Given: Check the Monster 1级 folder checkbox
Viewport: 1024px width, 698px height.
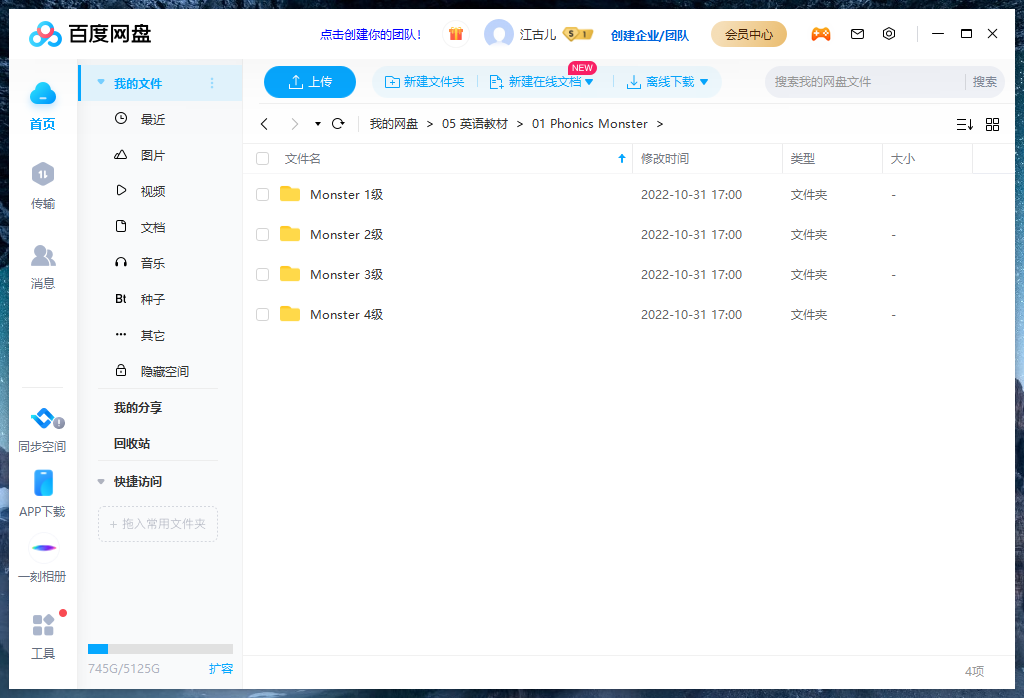Looking at the screenshot, I should (262, 194).
